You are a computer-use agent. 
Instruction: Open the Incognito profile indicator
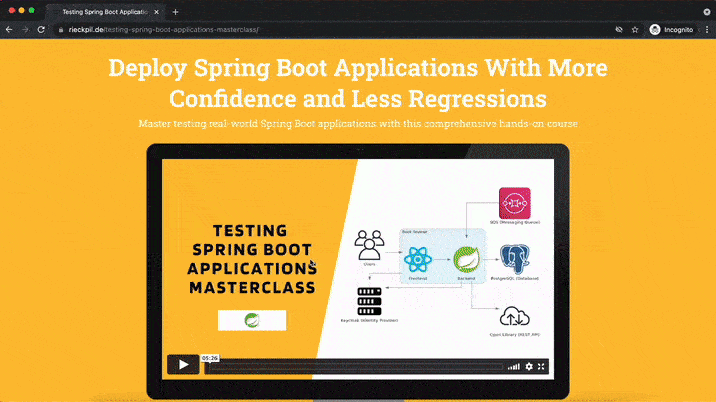point(672,30)
